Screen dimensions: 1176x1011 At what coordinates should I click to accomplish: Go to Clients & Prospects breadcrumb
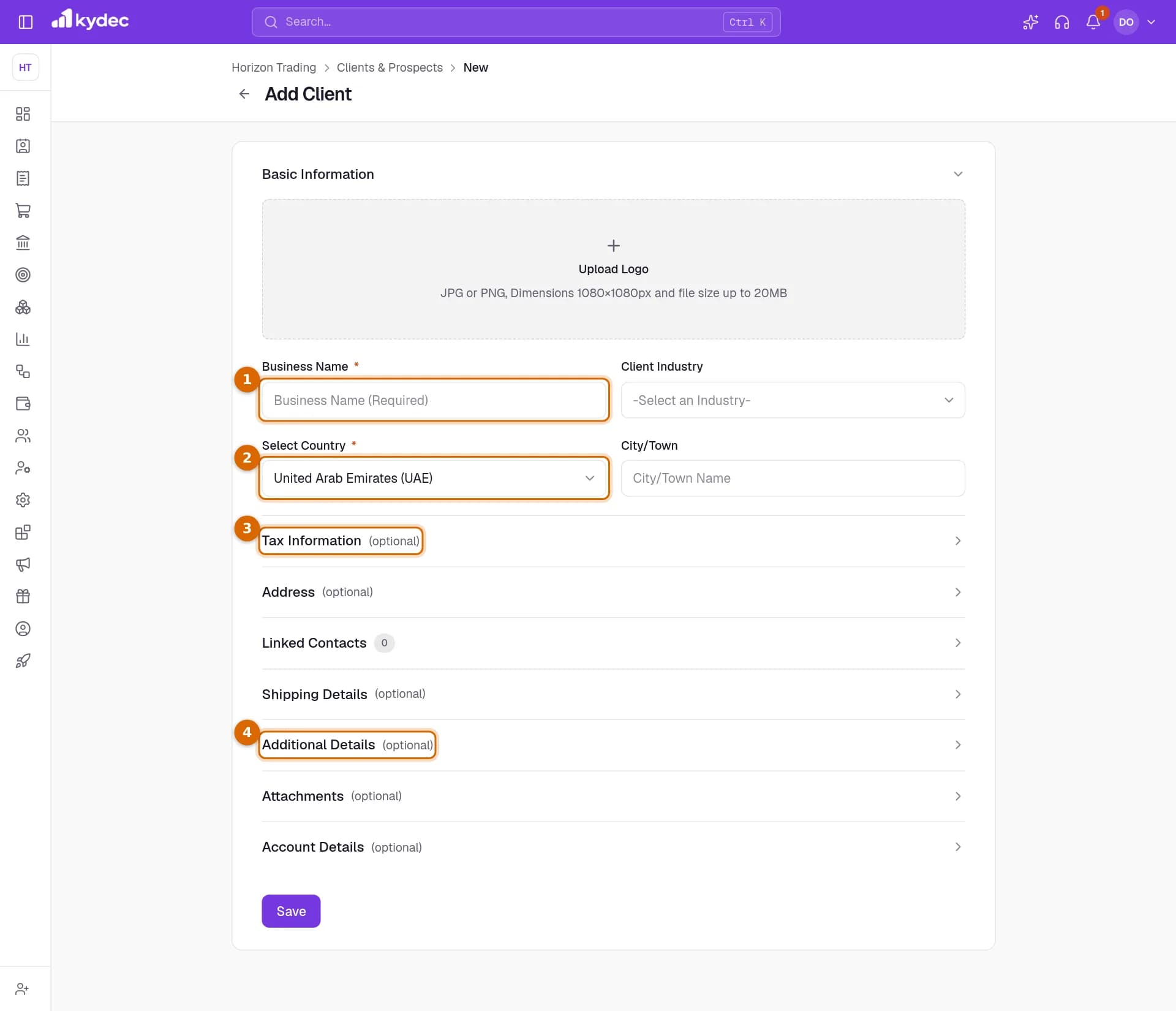(390, 67)
